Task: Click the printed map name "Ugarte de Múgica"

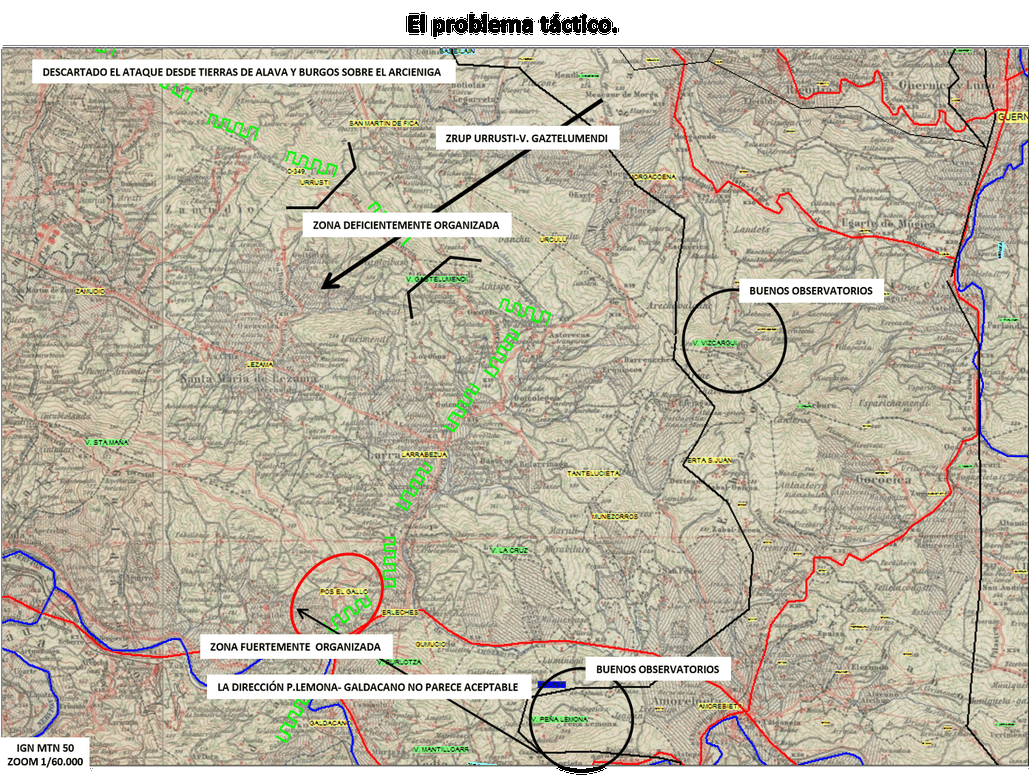Action: [x=888, y=224]
